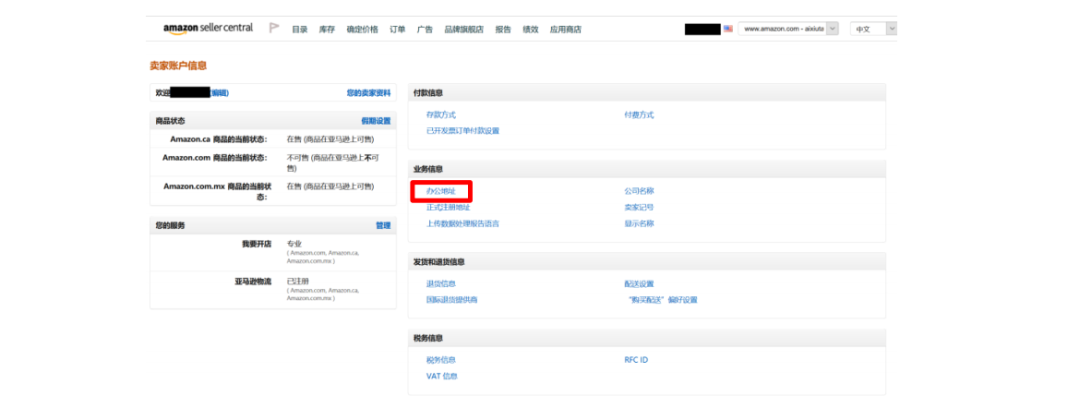
Task: Open the 应用商店 menu
Action: 565,30
